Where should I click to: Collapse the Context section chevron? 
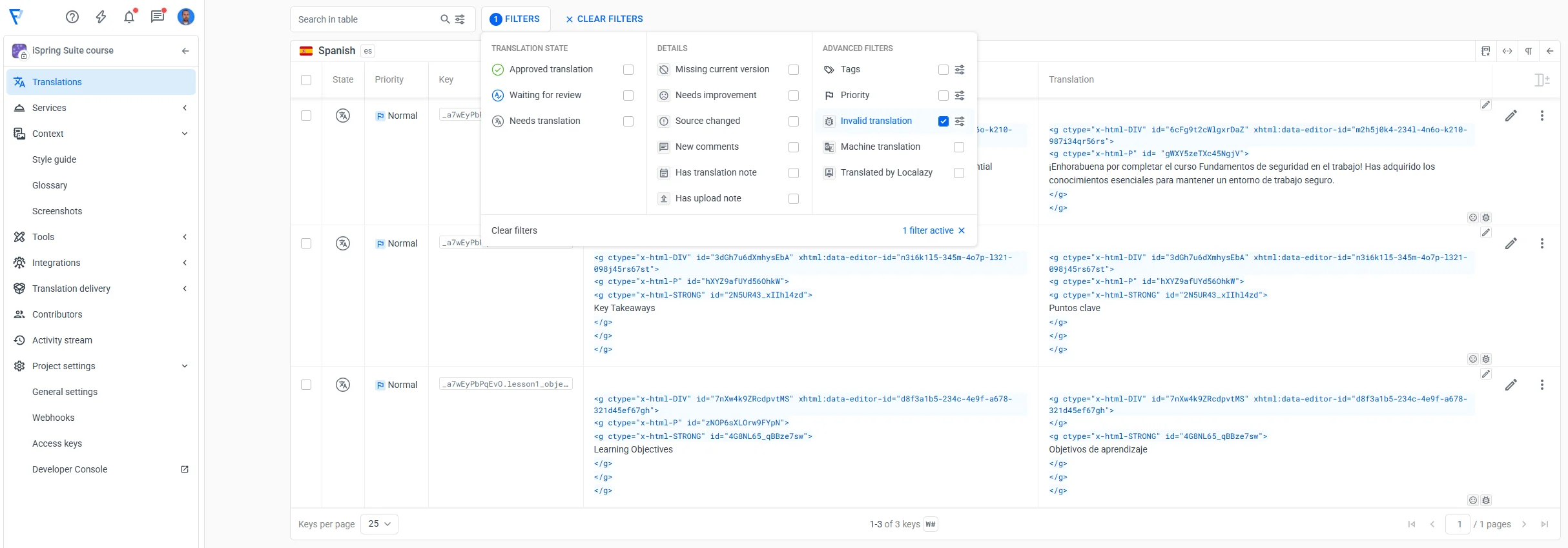pos(185,134)
